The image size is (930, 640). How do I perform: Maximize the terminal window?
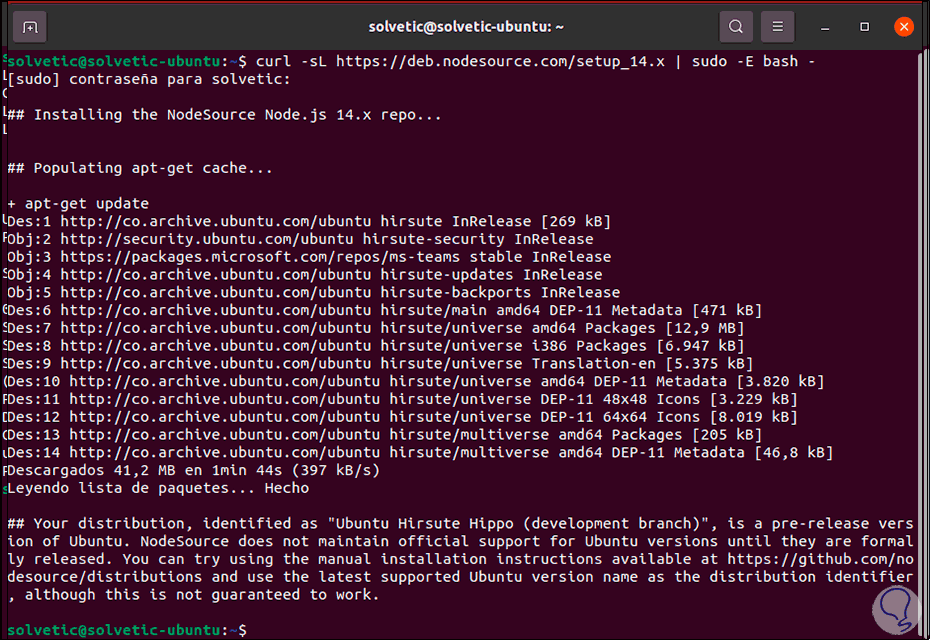pyautogui.click(x=865, y=26)
